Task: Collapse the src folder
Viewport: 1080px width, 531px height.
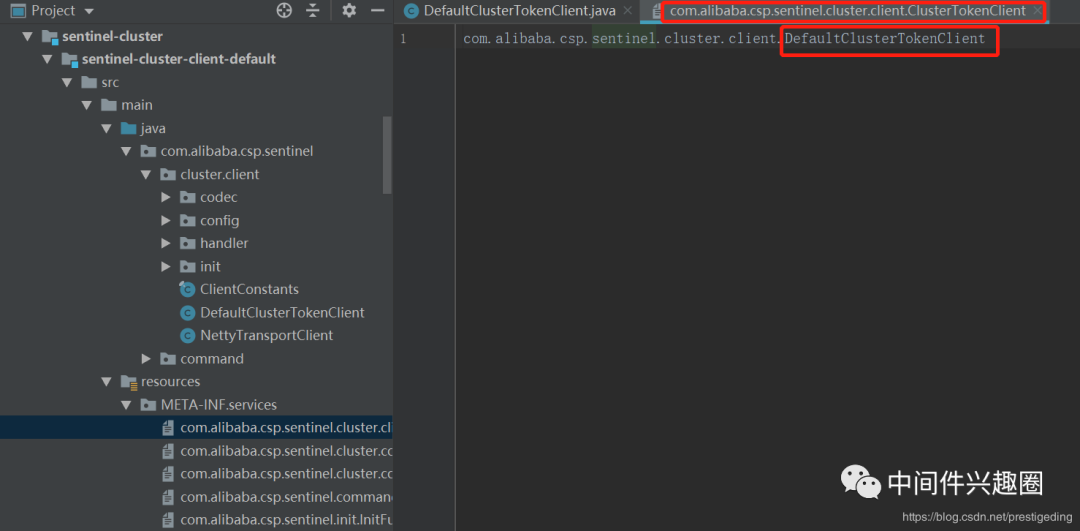Action: (x=67, y=83)
